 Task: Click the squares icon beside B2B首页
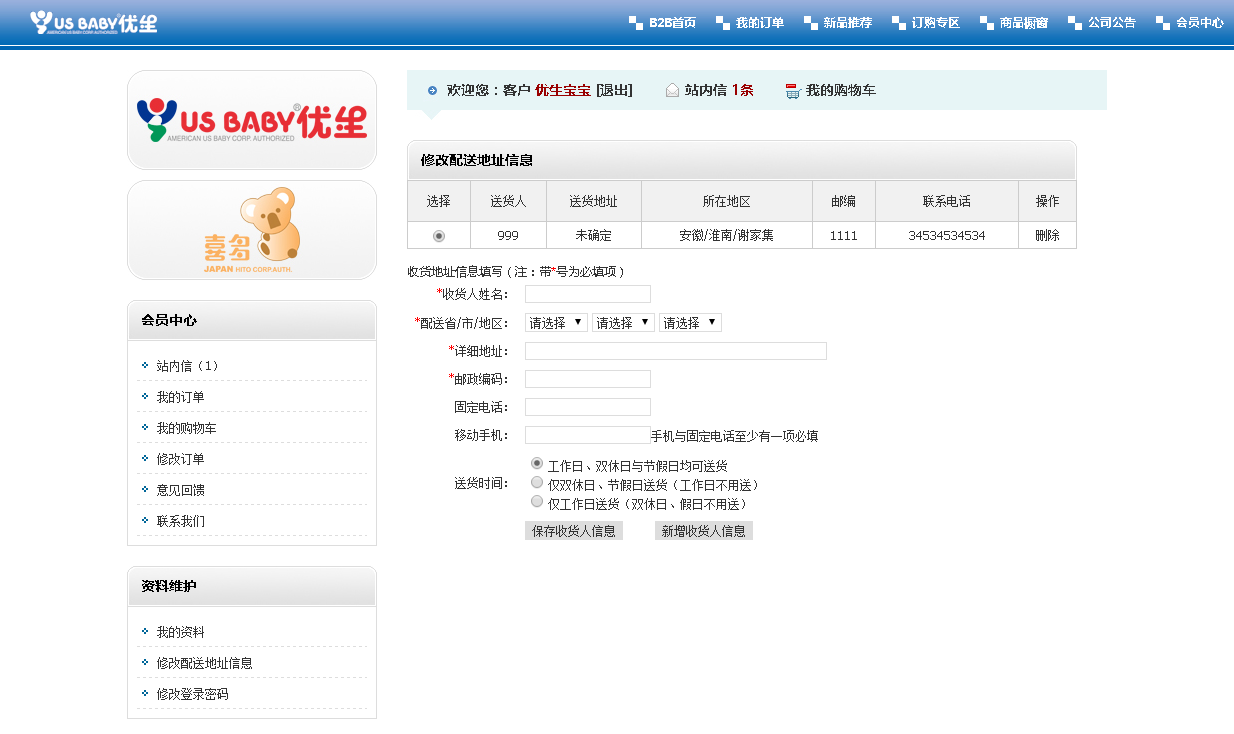(x=636, y=23)
